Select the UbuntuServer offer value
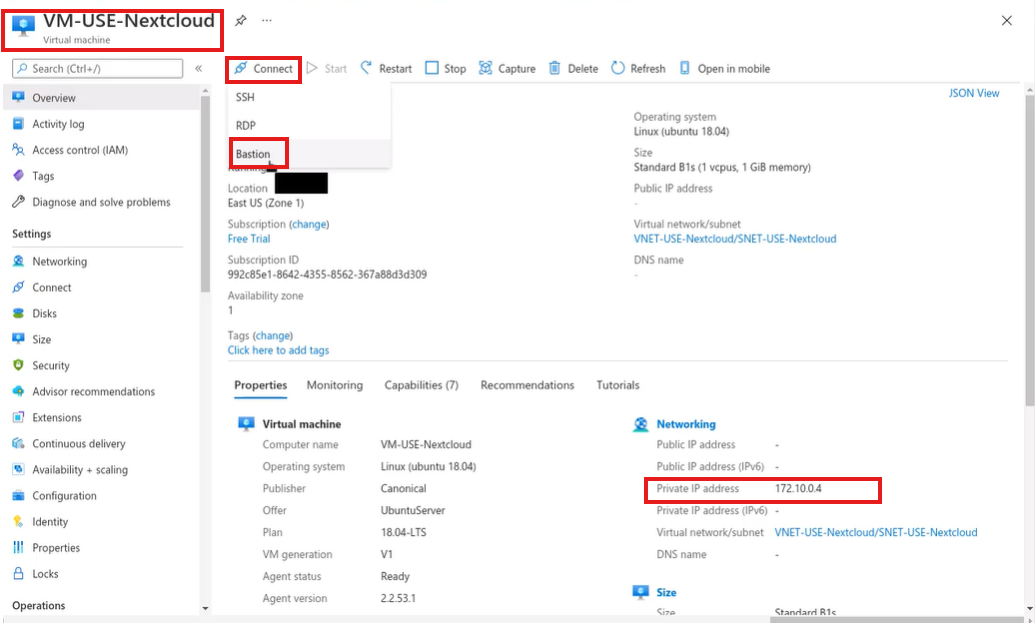 tap(413, 511)
